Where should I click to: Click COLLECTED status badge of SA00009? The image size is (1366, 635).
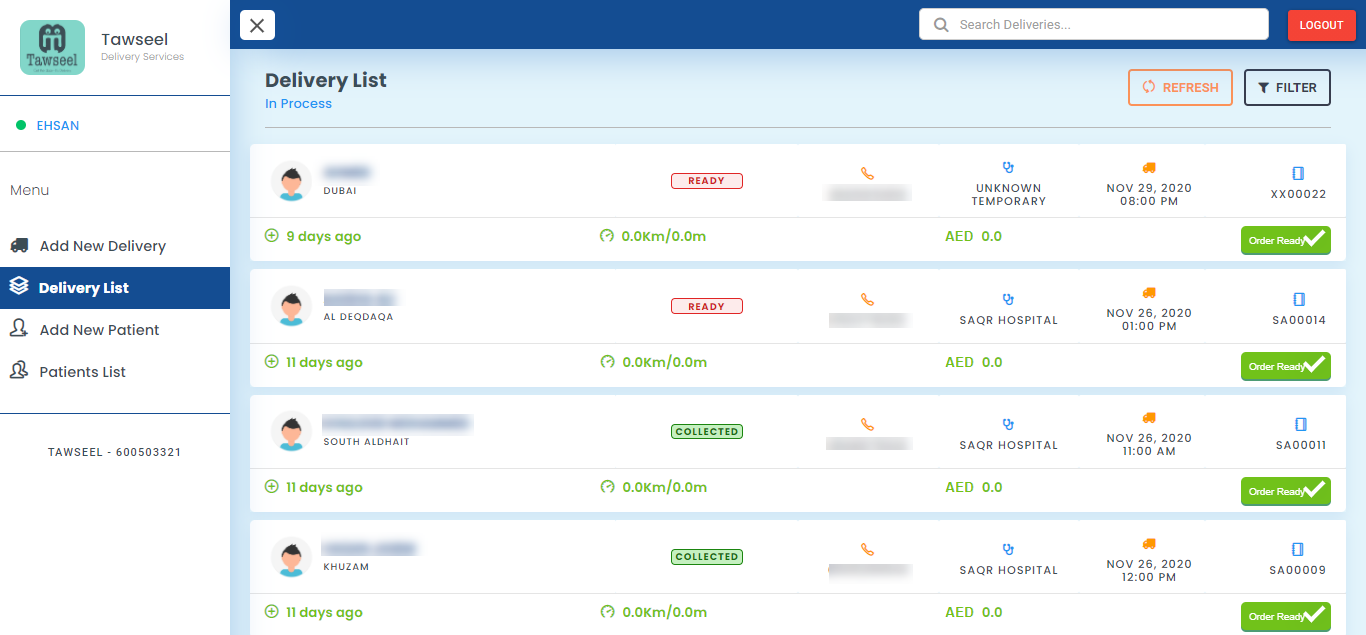coord(707,556)
